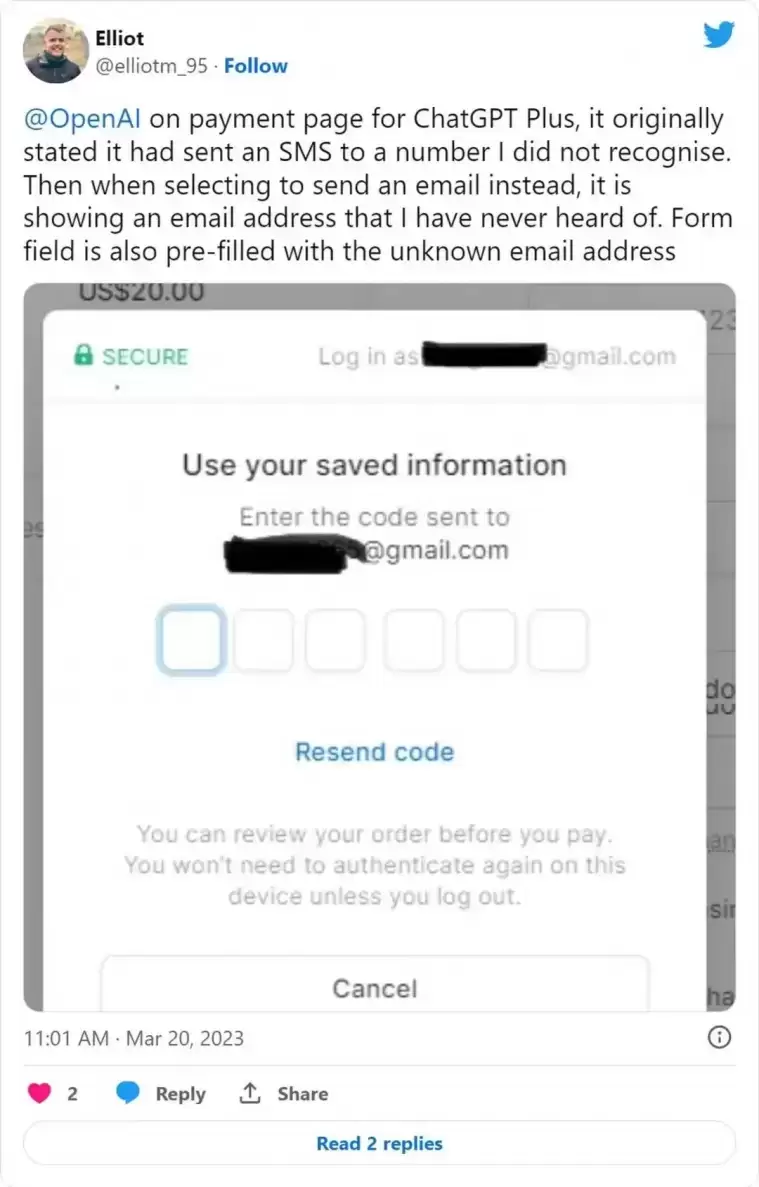The image size is (759, 1187).
Task: Open Elliot's profile picture
Action: coord(56,51)
